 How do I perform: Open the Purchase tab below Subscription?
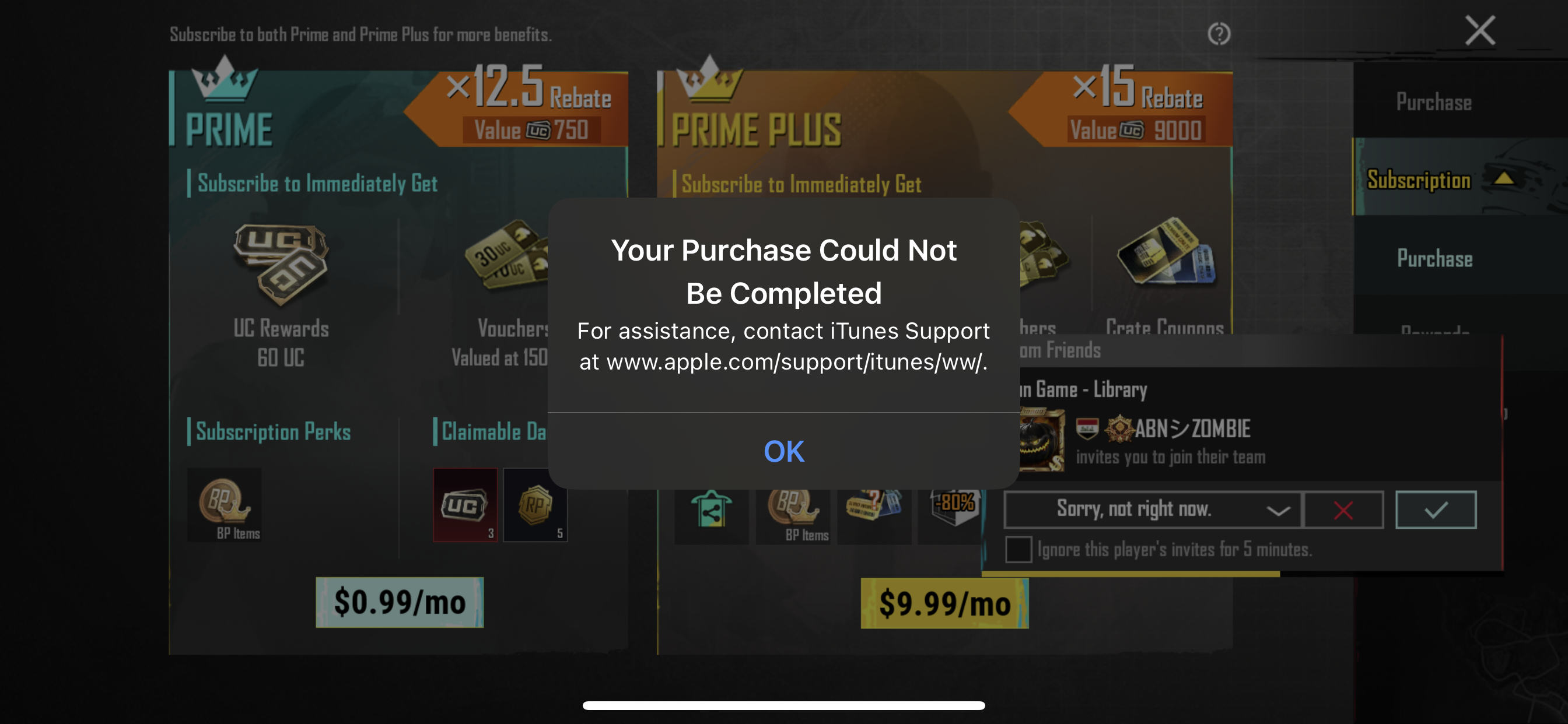pyautogui.click(x=1434, y=258)
